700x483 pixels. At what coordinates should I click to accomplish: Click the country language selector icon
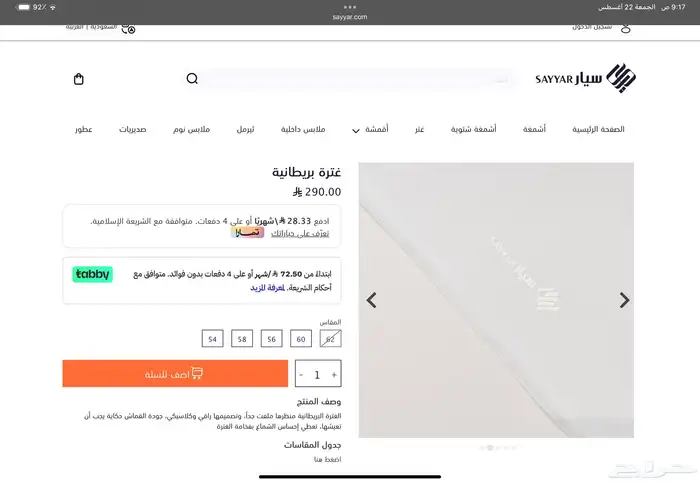tap(129, 28)
